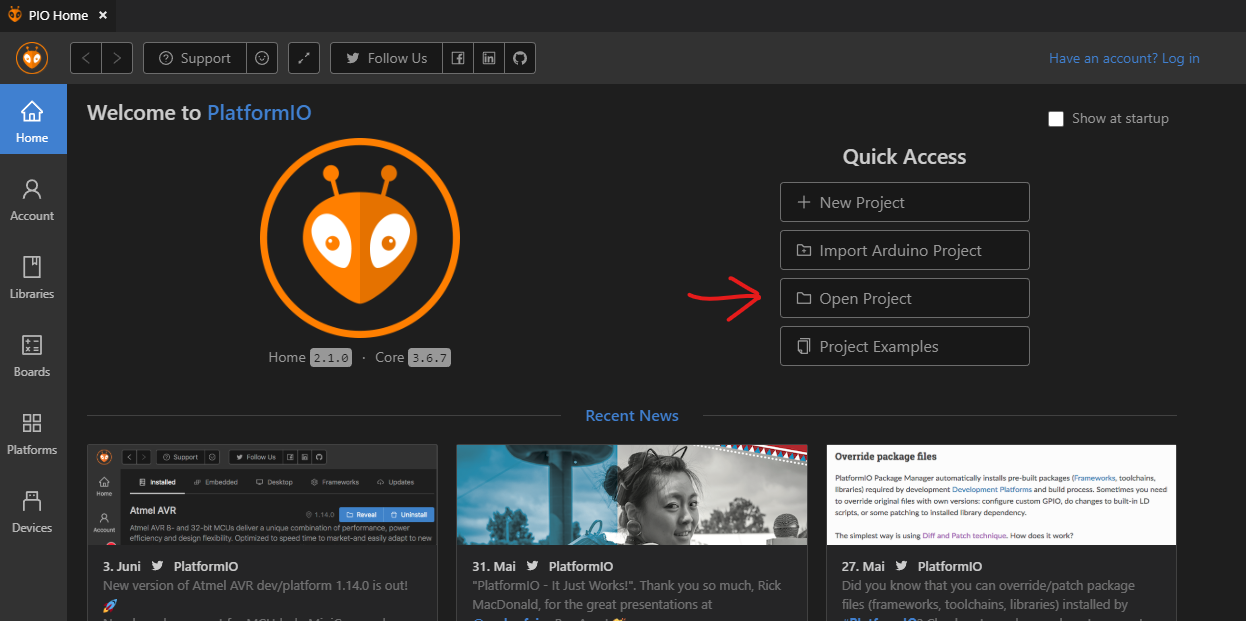Click the Recent News heading link
The height and width of the screenshot is (621, 1246).
632,416
